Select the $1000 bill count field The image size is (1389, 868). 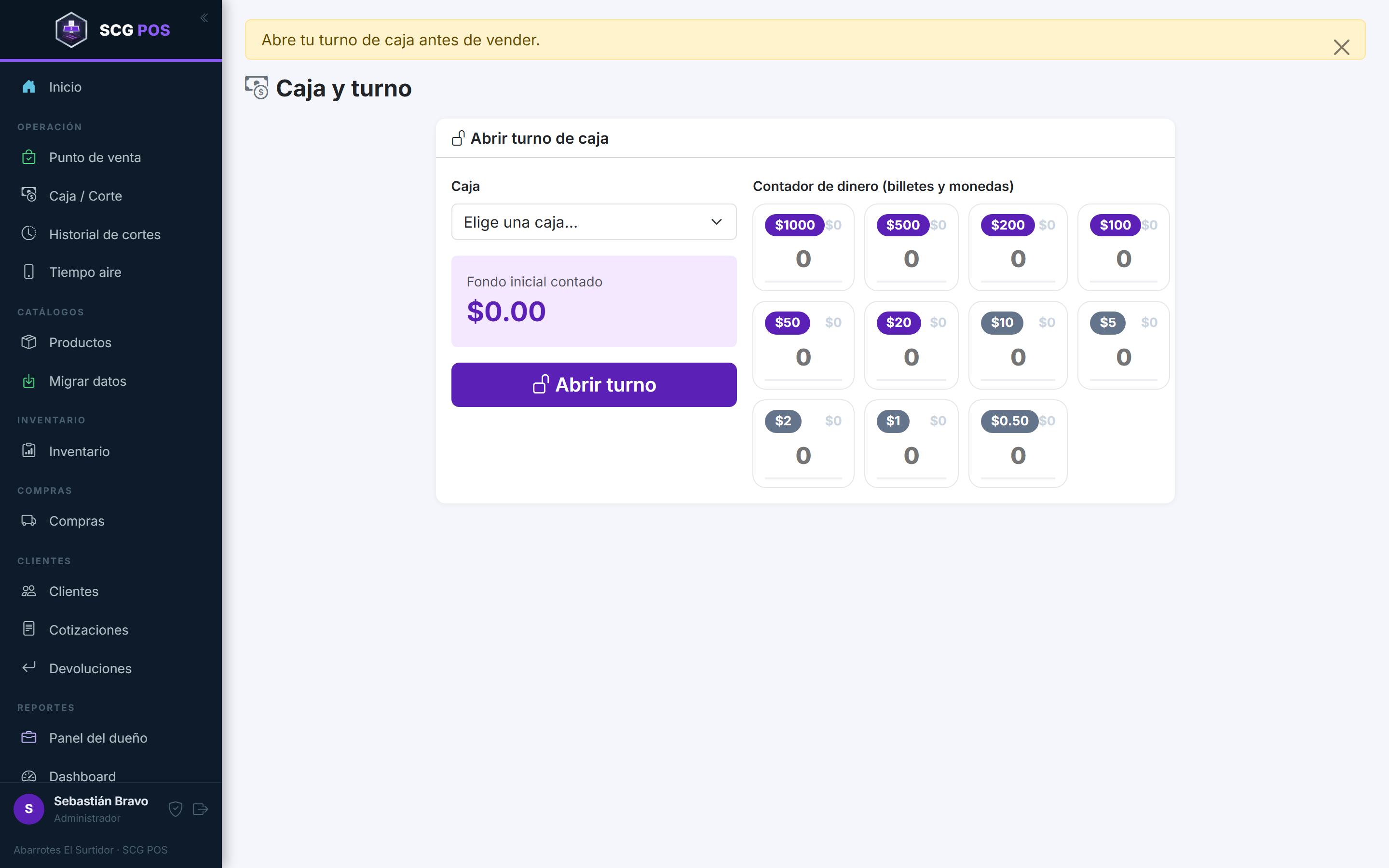click(x=803, y=259)
